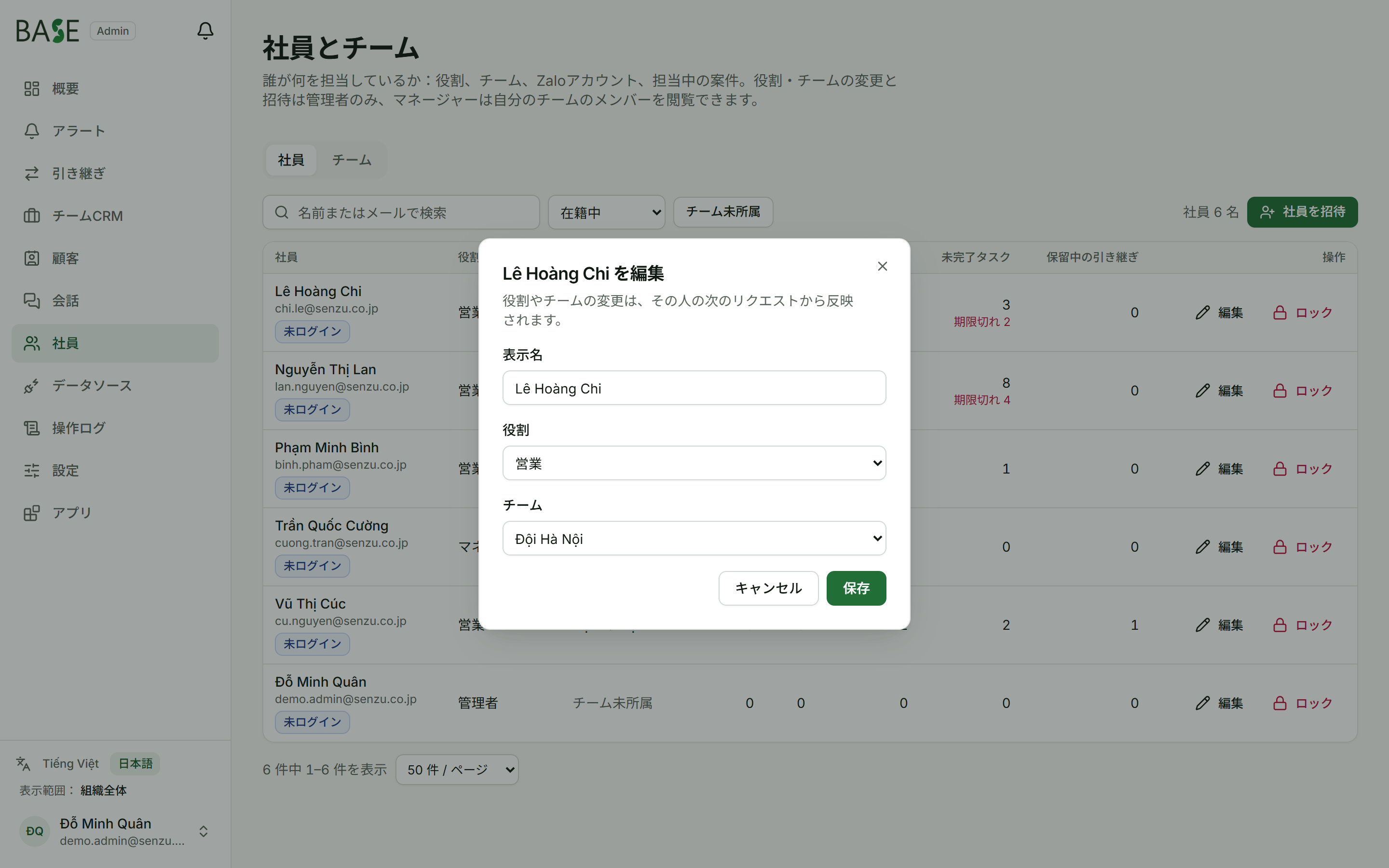Click pencil 編集 for Nguyễn Thị Lan
Screen dimensions: 1389x868
(x=1219, y=391)
